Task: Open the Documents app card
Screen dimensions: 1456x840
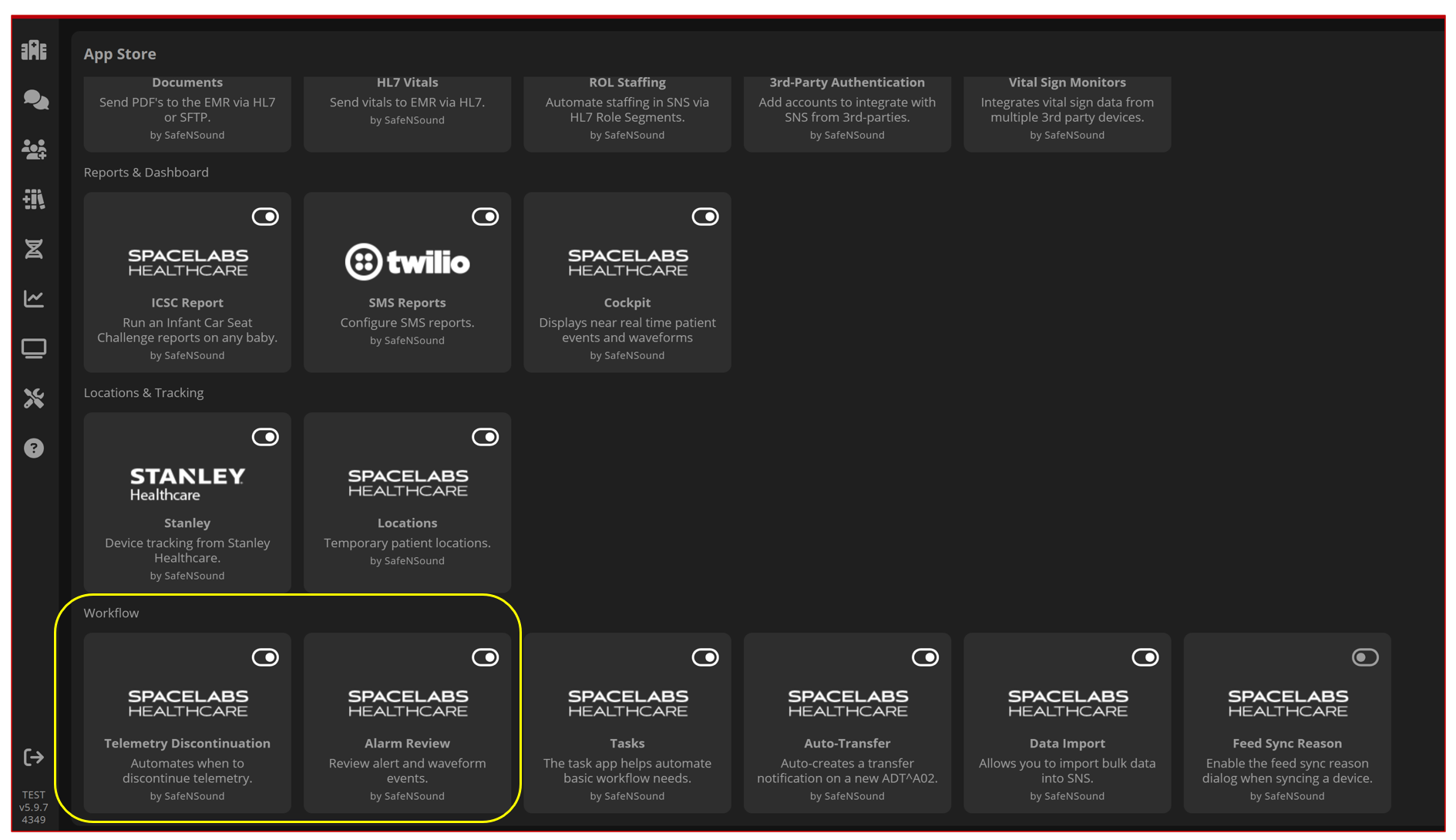Action: coord(187,113)
